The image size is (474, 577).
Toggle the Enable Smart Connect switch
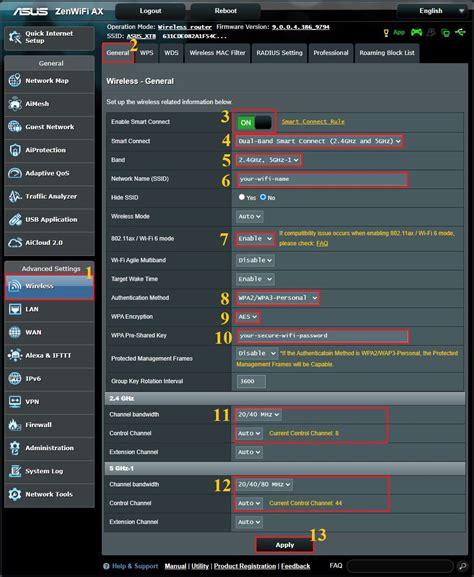click(x=254, y=122)
